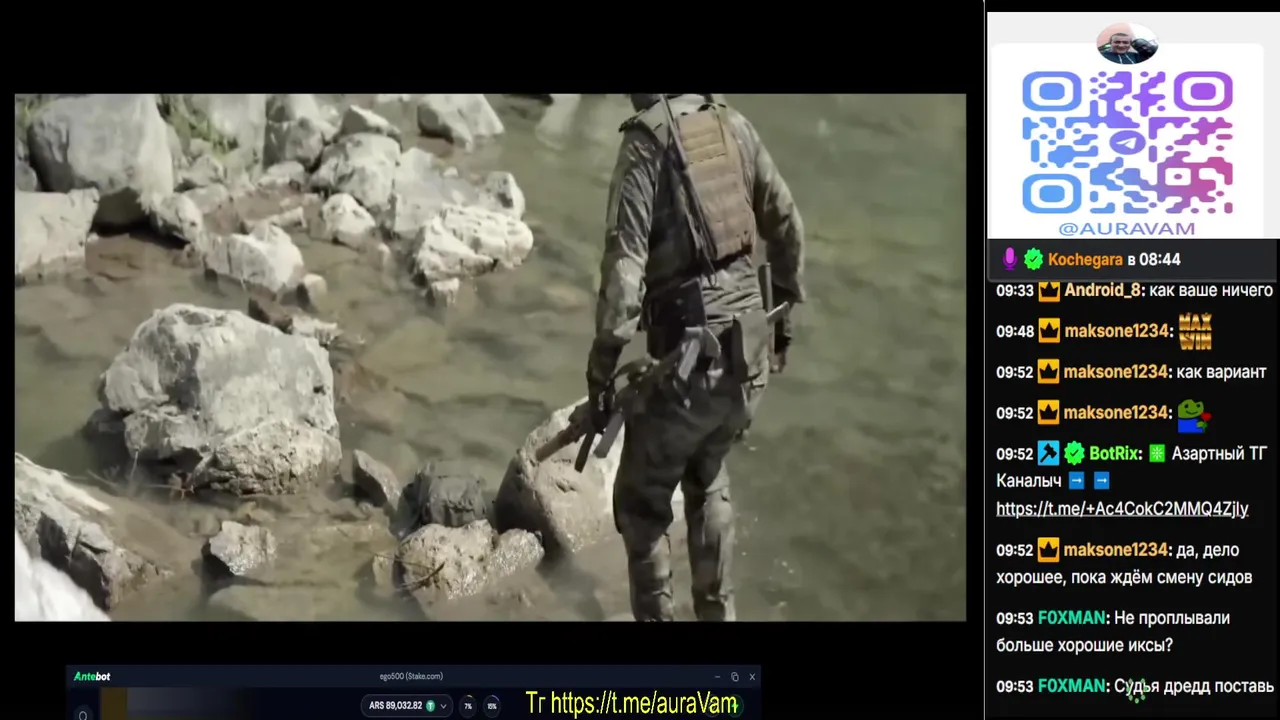Screen dimensions: 1280x720
Task: Click the green Tether coin icon beside balance
Action: click(x=430, y=705)
